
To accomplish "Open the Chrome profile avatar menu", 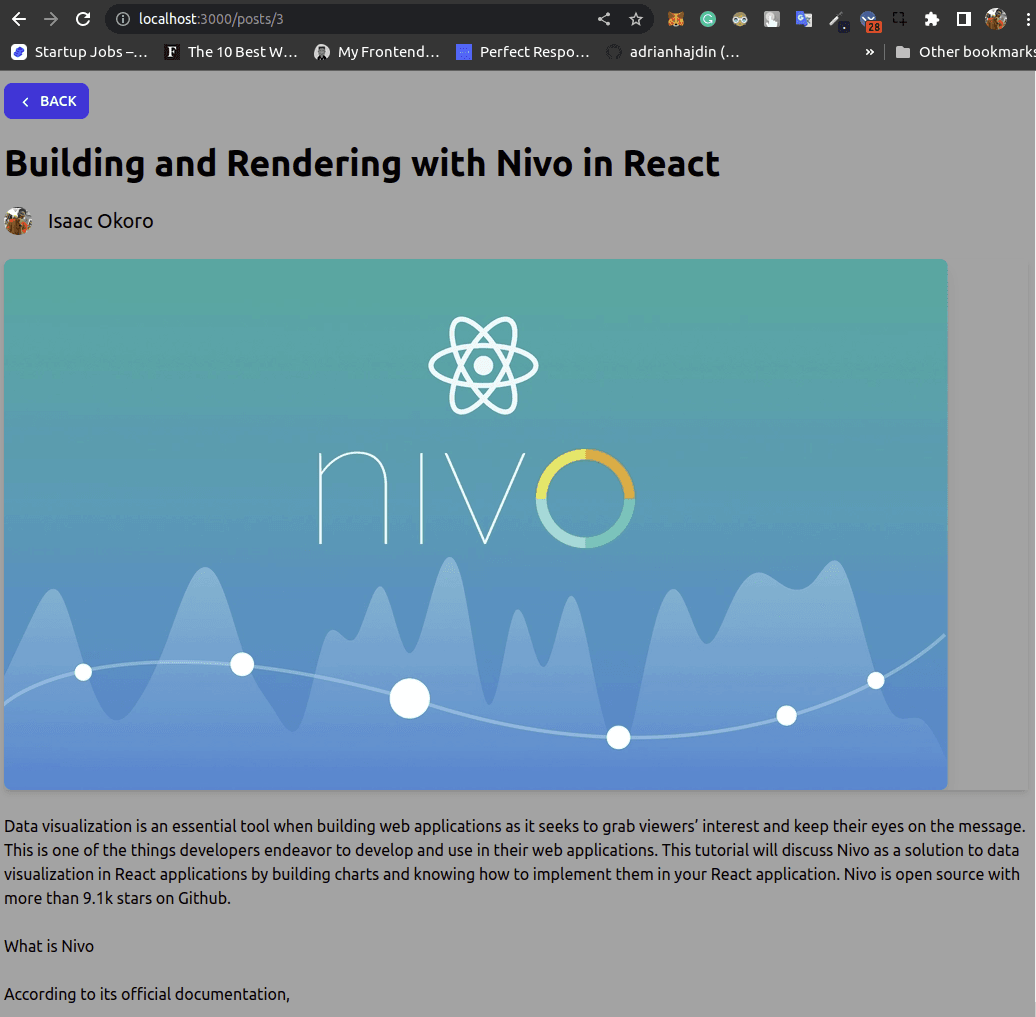I will coord(996,19).
